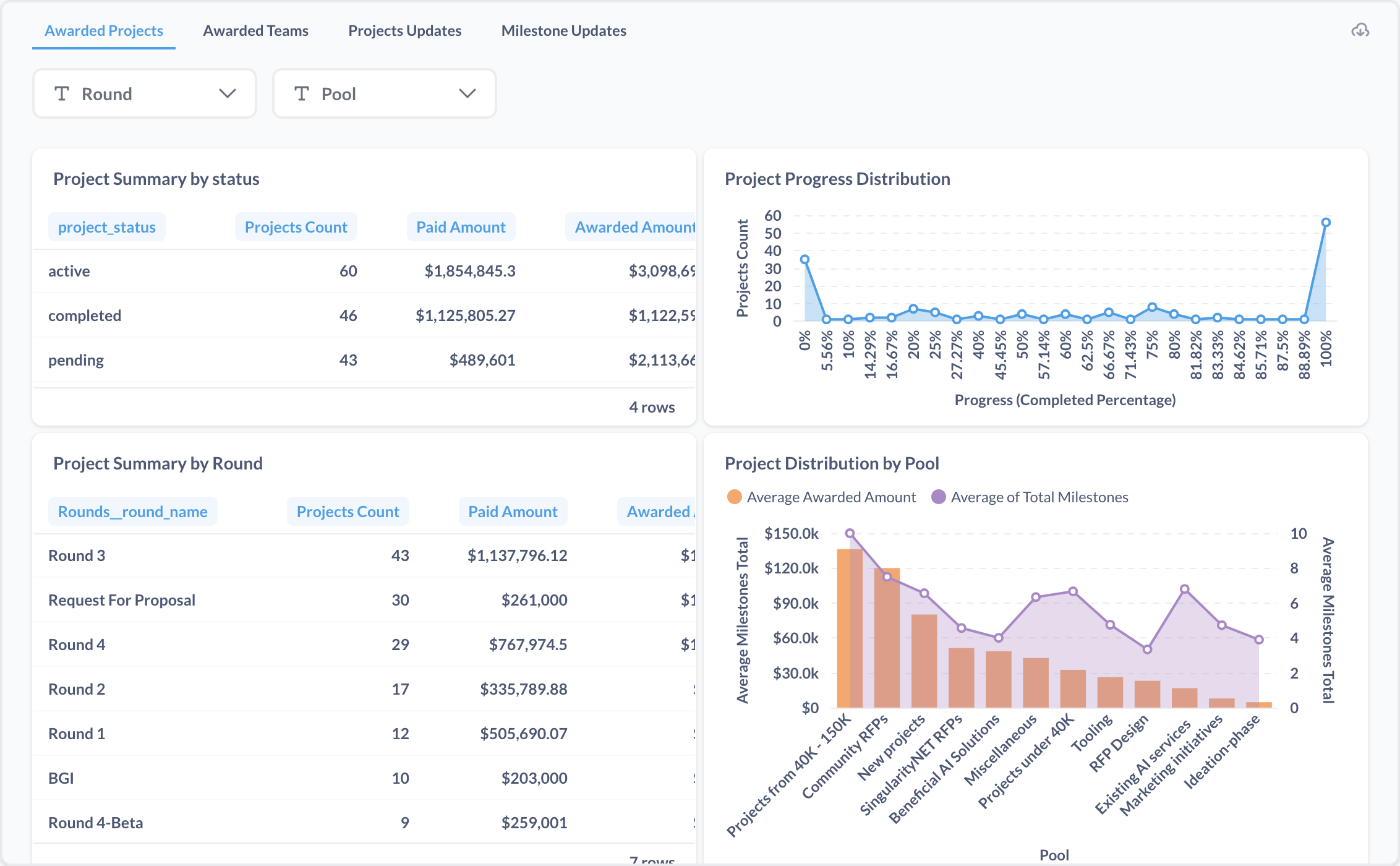Switch to the Awarded Teams tab
This screenshot has width=1400, height=866.
(255, 31)
